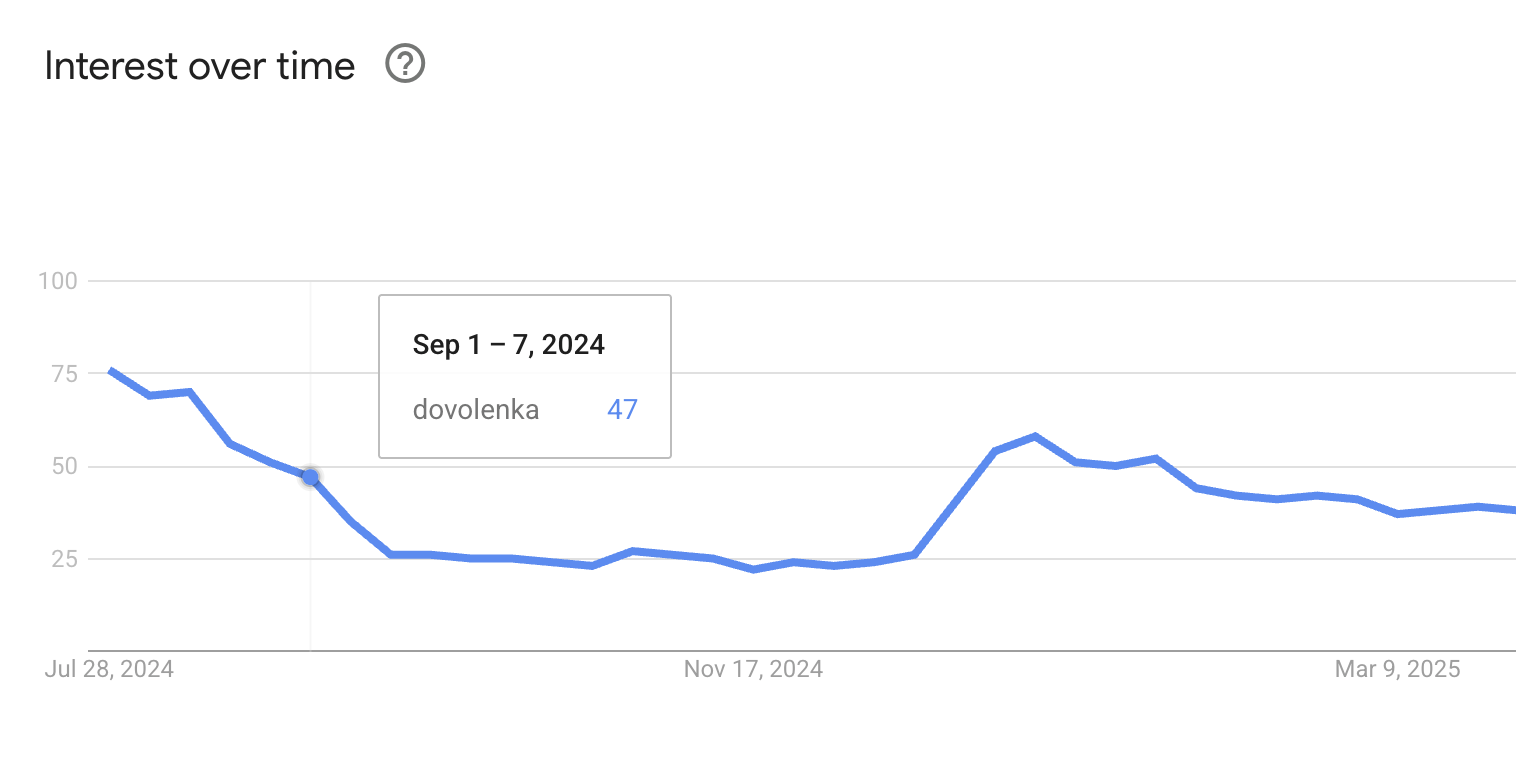
Task: Click the "Mar 9, 2025" axis date label
Action: point(1397,669)
